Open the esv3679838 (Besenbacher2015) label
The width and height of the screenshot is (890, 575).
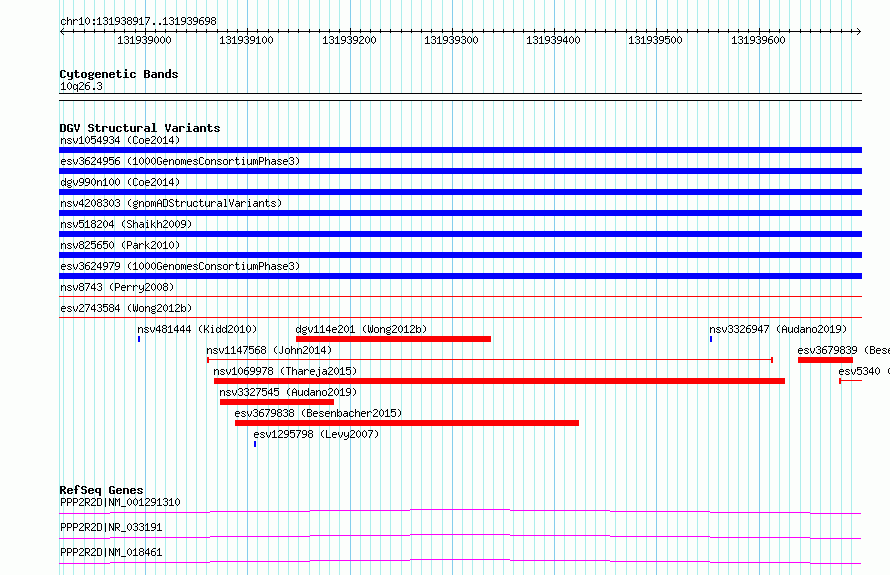click(318, 413)
